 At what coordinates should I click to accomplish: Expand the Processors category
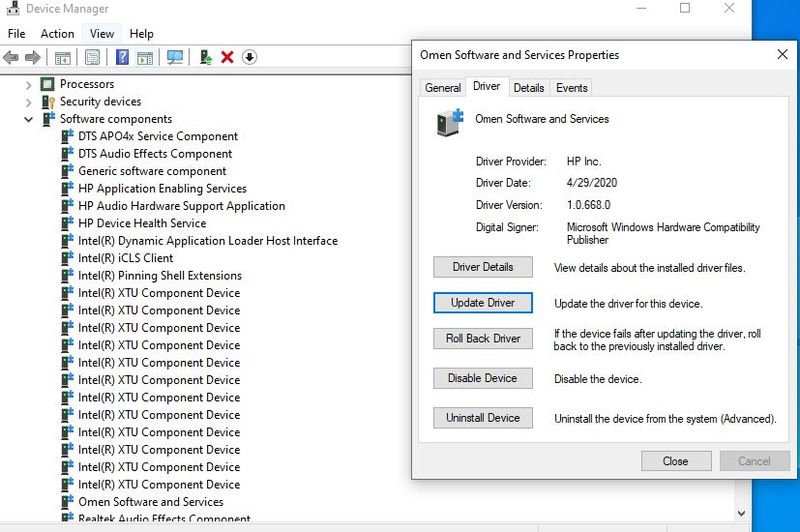28,85
